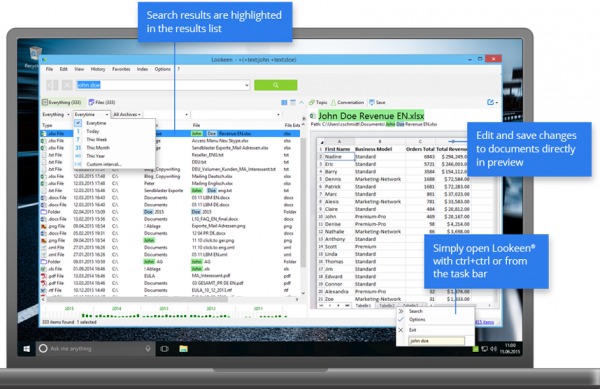Click the 2013 timeline histogram marker
This screenshot has width=600, height=389.
[164, 309]
